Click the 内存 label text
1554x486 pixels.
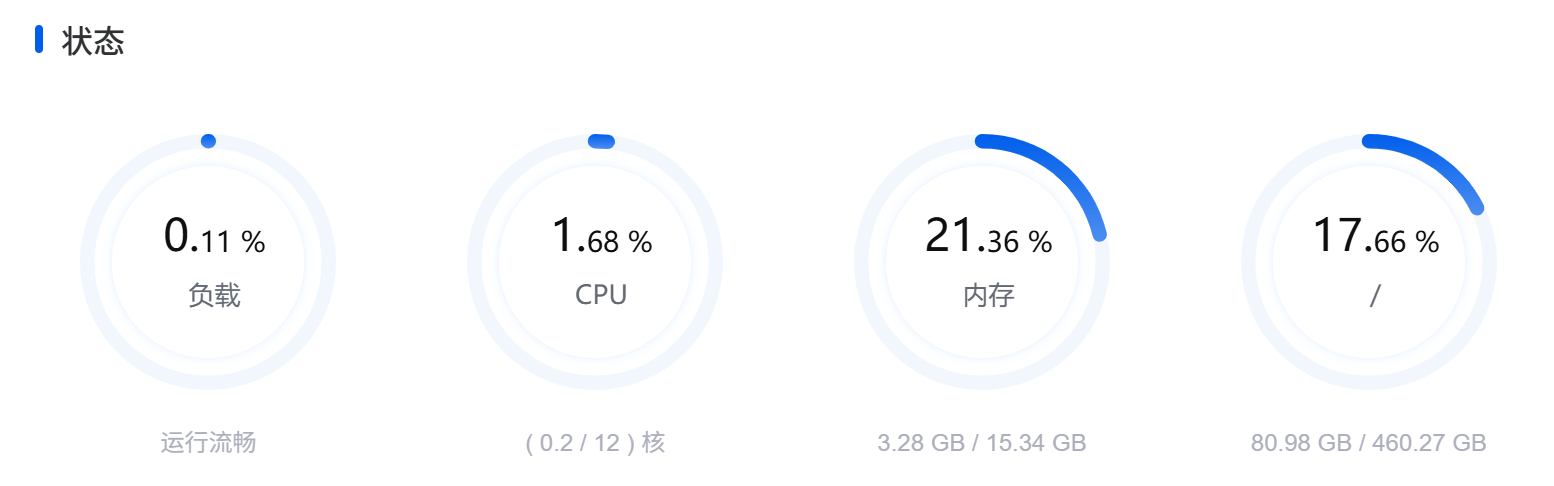point(989,295)
